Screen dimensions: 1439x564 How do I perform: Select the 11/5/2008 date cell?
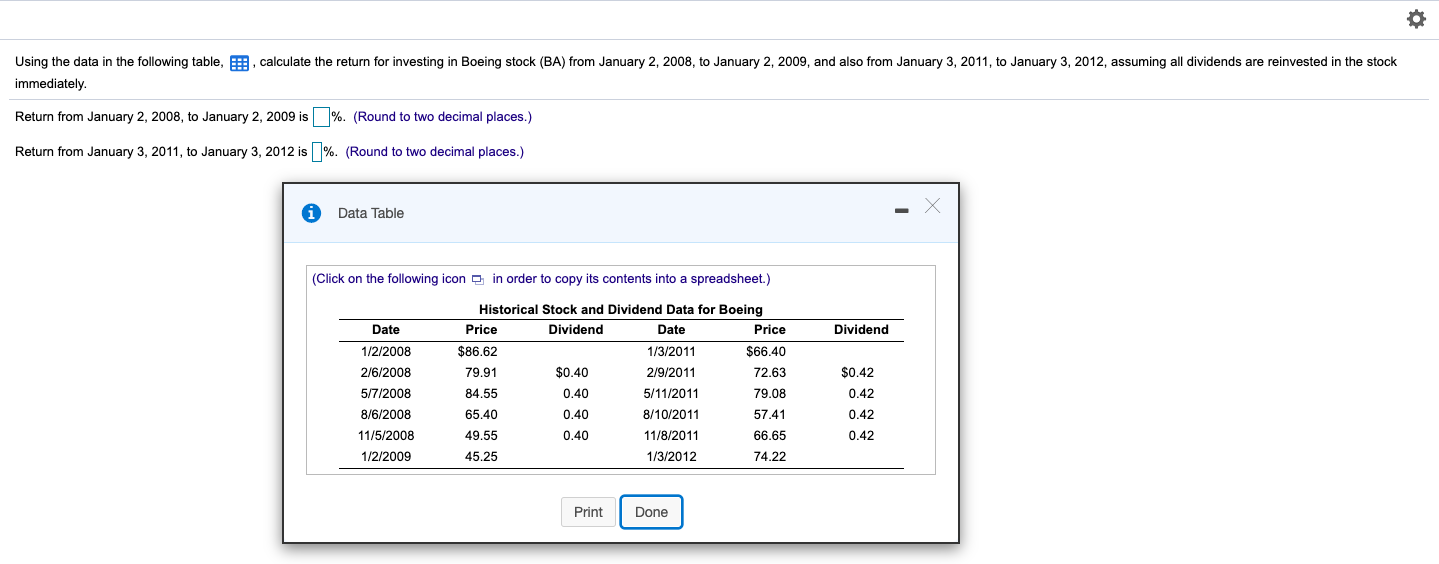coord(386,435)
